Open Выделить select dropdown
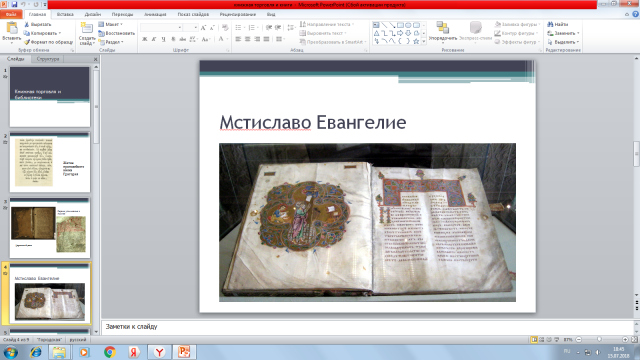640x360 pixels. coord(564,42)
